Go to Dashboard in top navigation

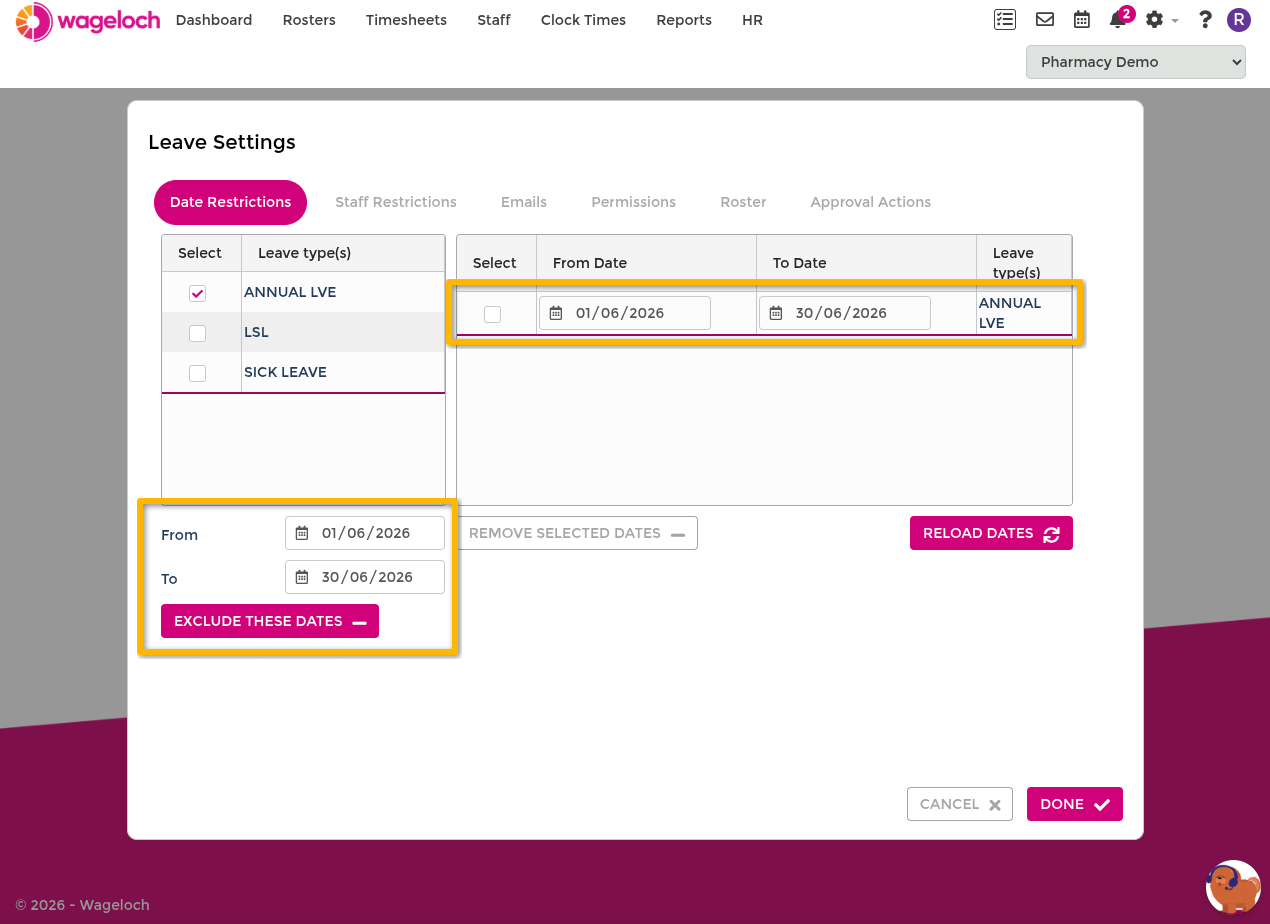pyautogui.click(x=214, y=20)
